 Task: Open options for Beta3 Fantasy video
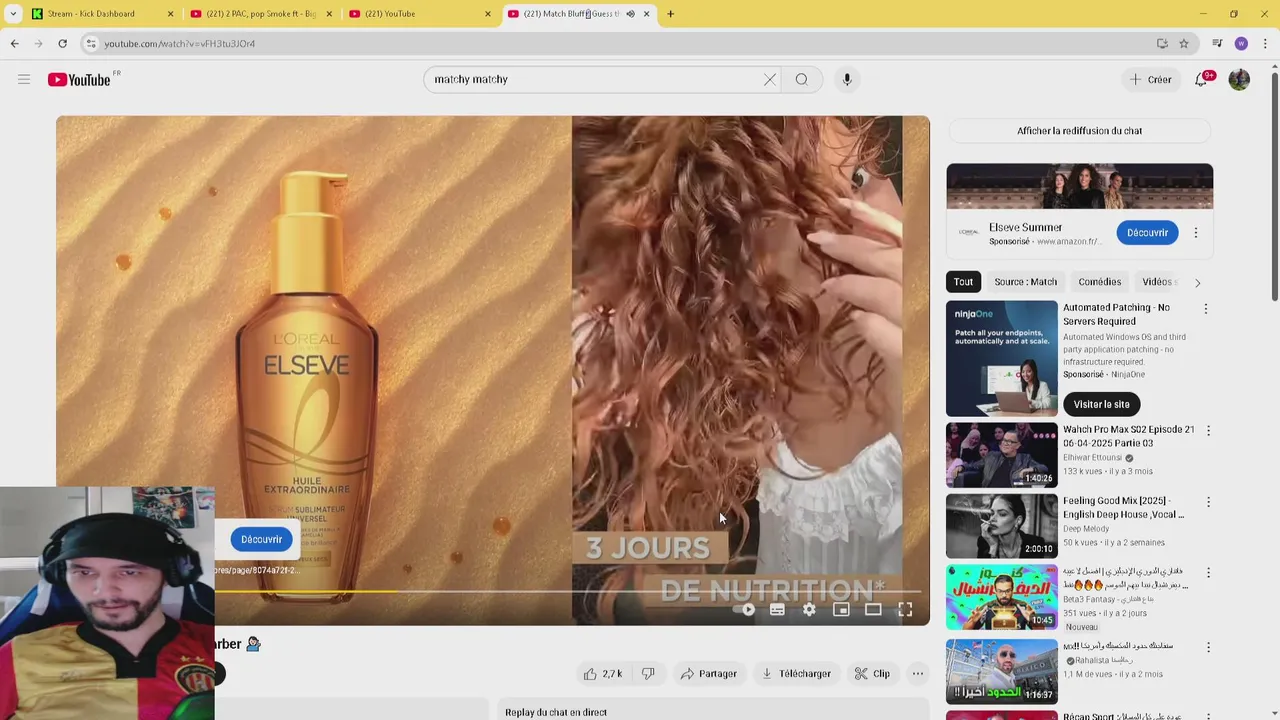coord(1208,573)
